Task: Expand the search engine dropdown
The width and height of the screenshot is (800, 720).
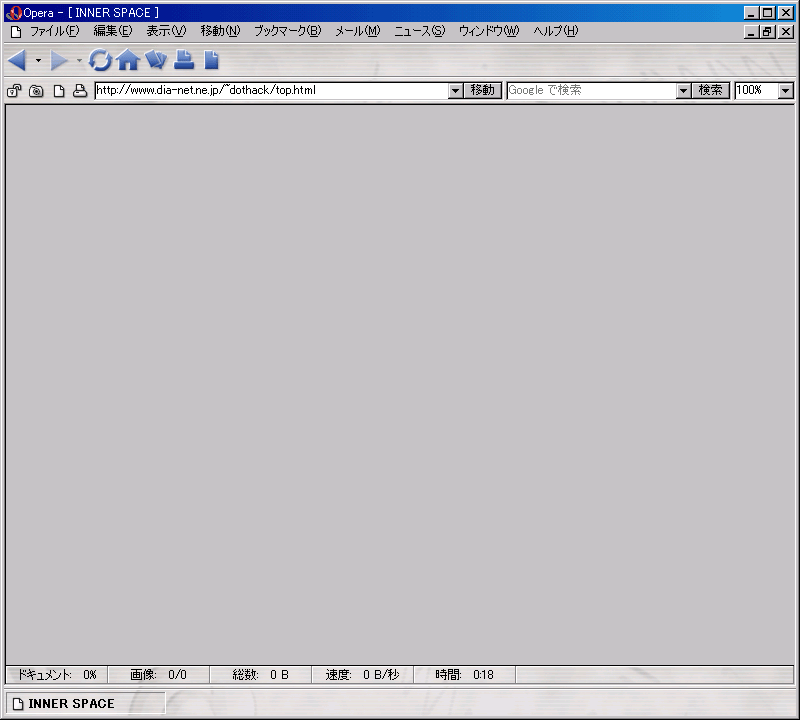Action: point(683,91)
